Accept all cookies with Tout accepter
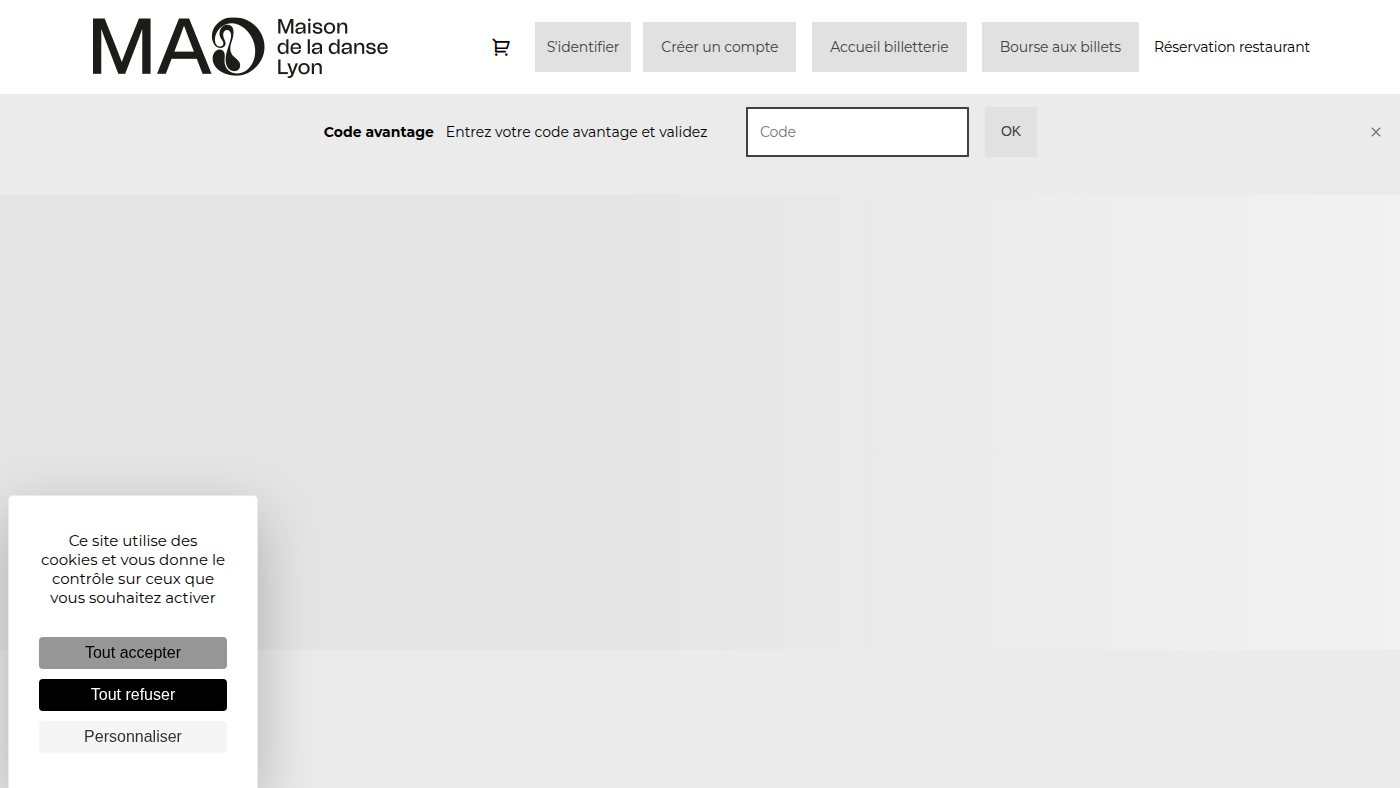Screen dimensions: 1400x788 [x=133, y=653]
